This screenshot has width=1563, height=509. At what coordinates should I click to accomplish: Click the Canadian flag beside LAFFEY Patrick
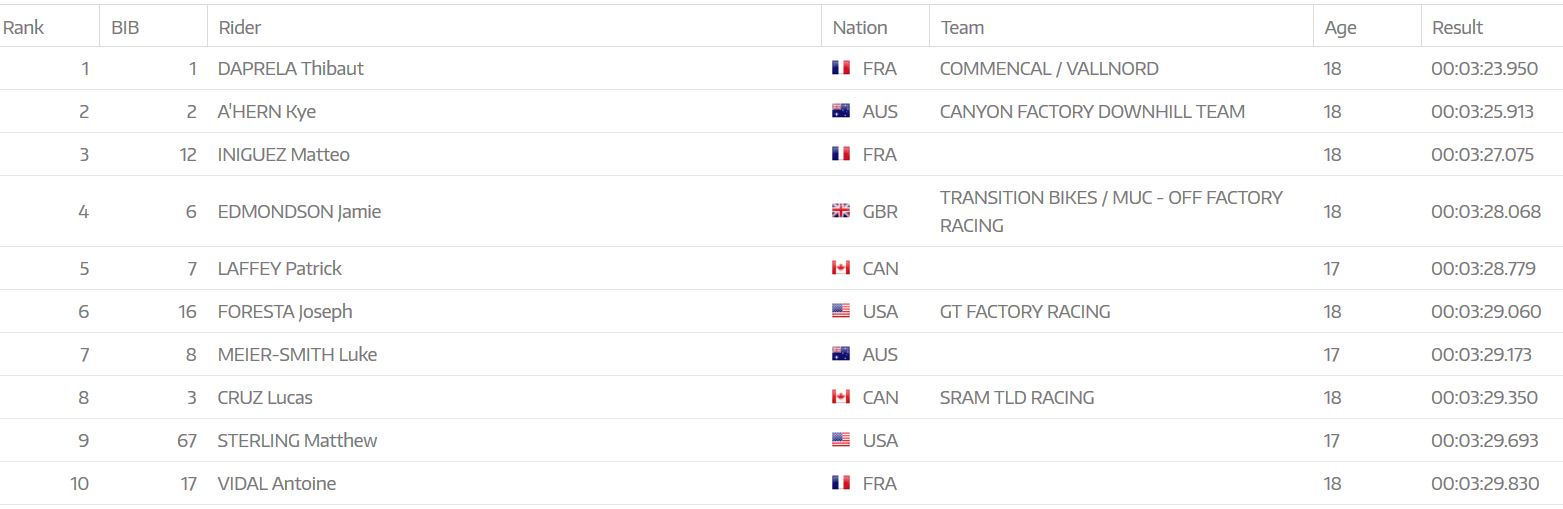click(841, 268)
